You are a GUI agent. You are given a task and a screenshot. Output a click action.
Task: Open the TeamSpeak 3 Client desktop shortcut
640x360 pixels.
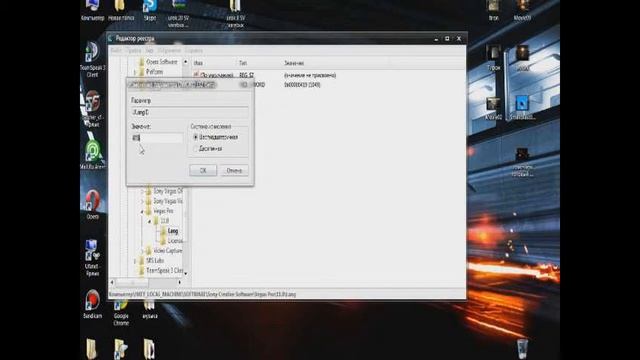tap(93, 59)
